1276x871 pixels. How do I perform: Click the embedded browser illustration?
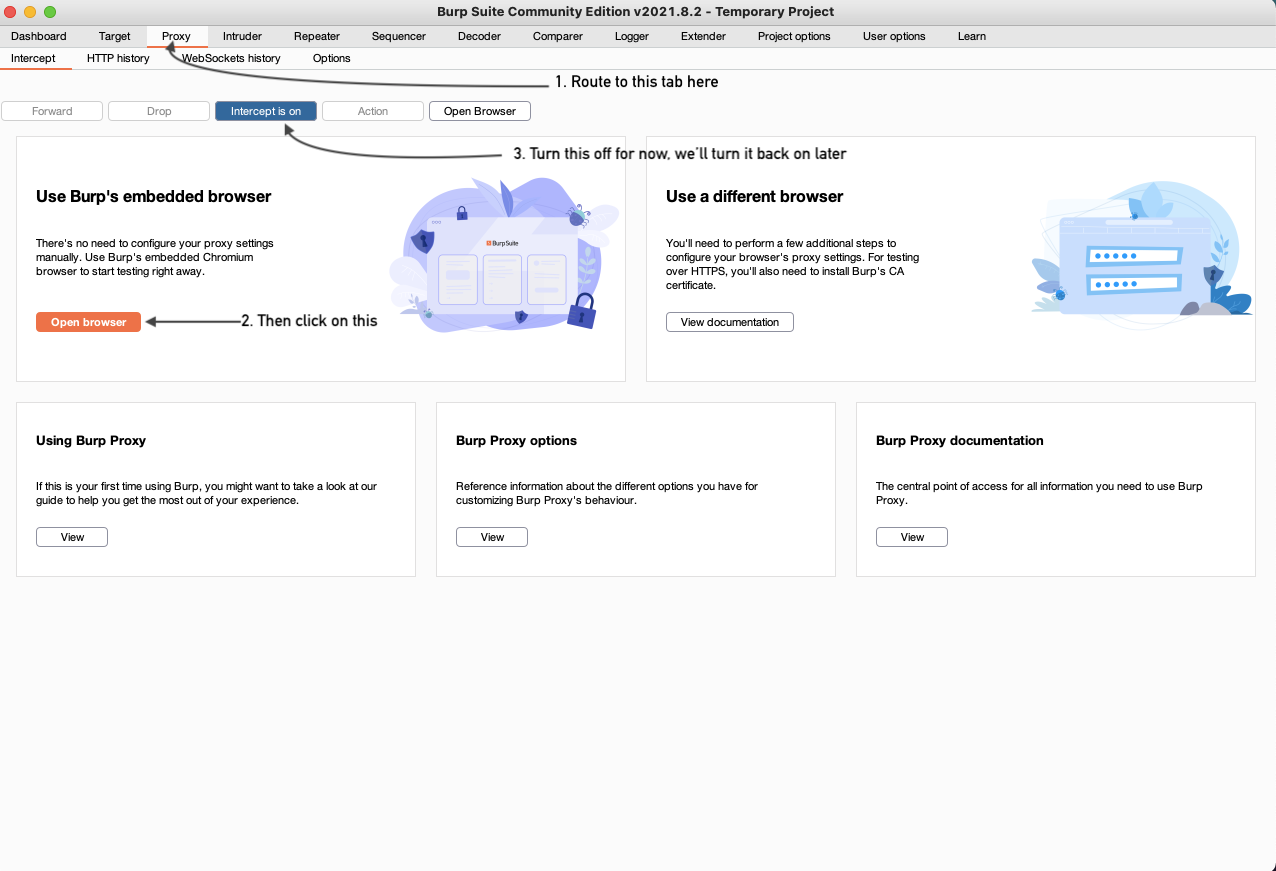(504, 255)
